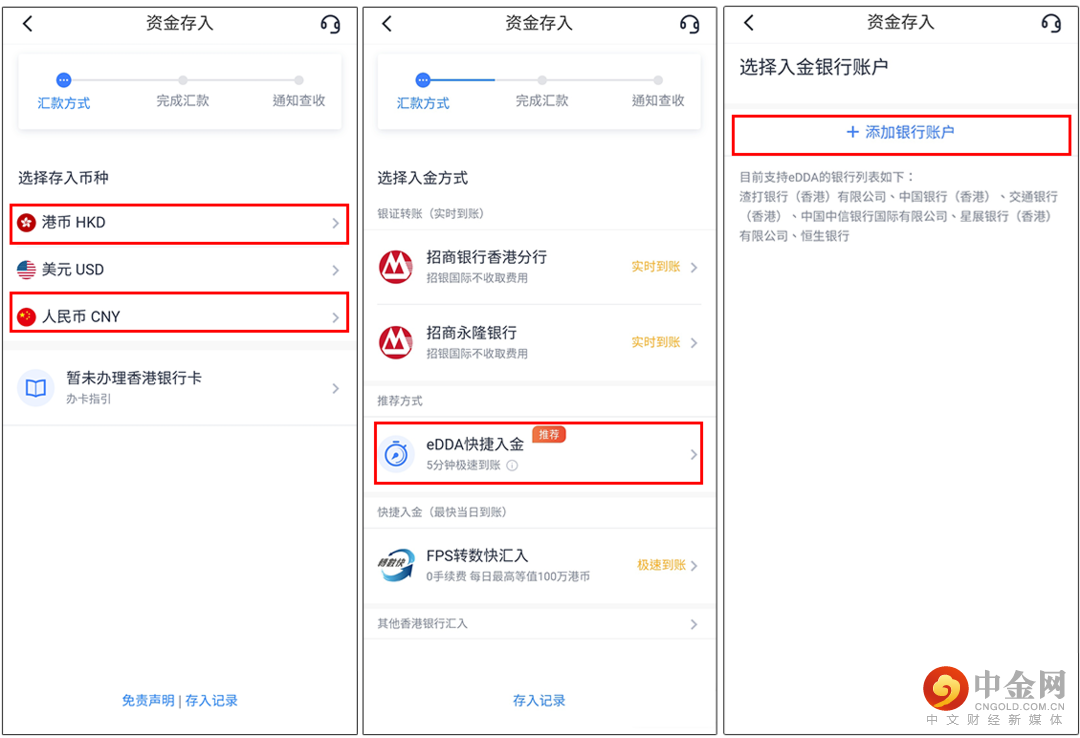The width and height of the screenshot is (1080, 738).
Task: Select 招商永隆银行 transfer option
Action: click(x=539, y=343)
